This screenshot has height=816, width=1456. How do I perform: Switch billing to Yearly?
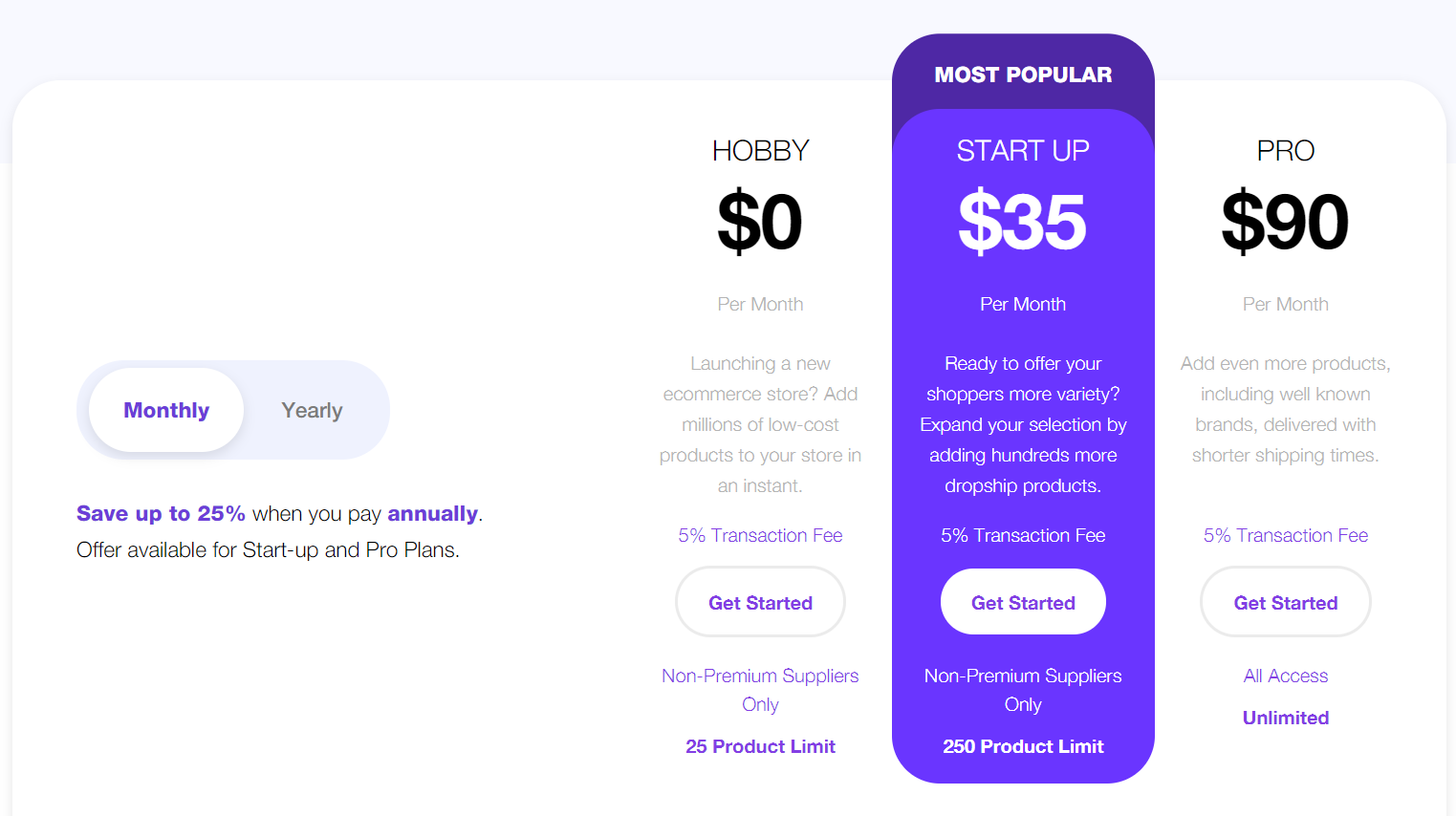(x=312, y=410)
